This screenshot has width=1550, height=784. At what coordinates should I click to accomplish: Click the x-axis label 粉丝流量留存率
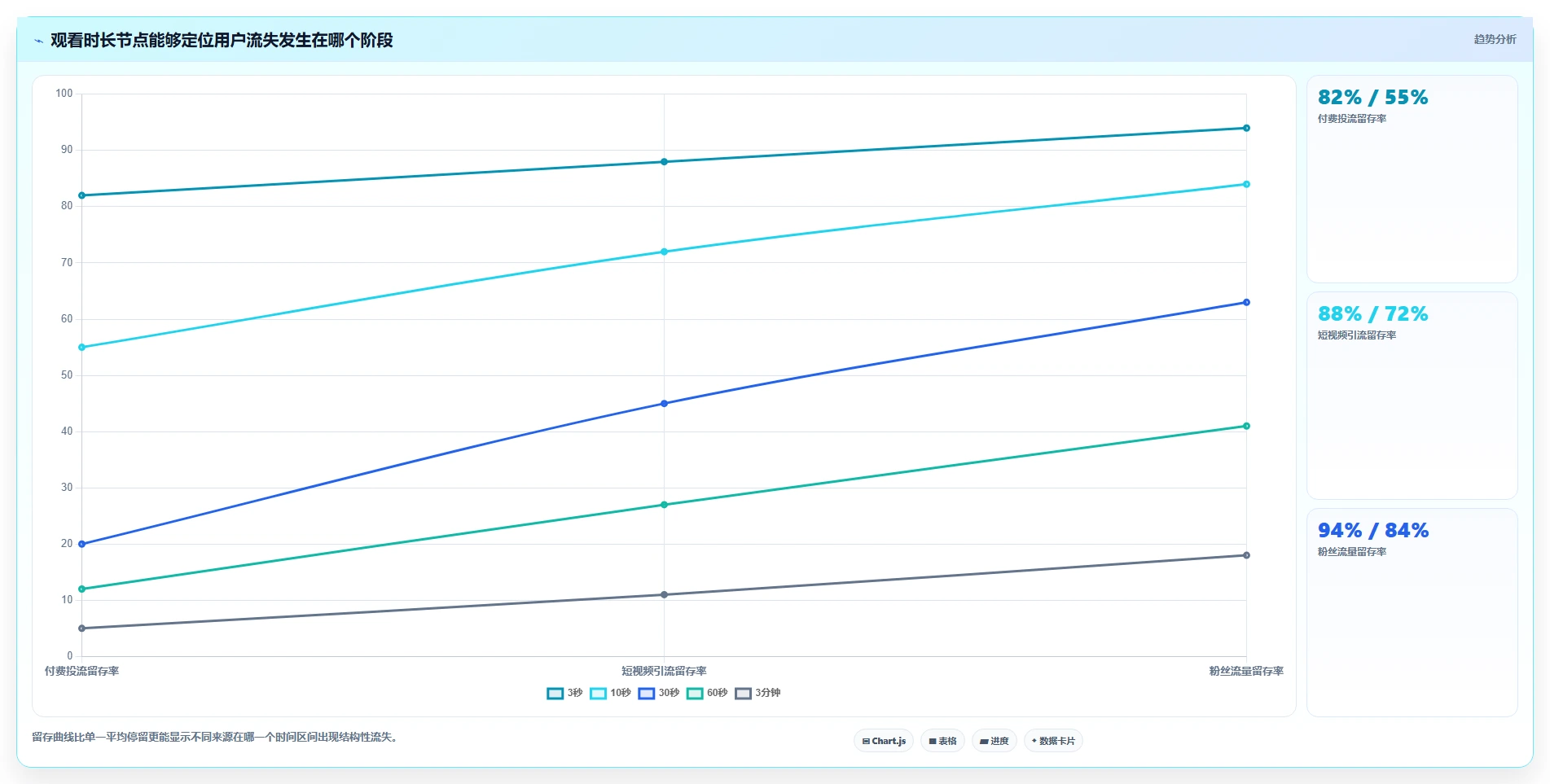pyautogui.click(x=1246, y=671)
